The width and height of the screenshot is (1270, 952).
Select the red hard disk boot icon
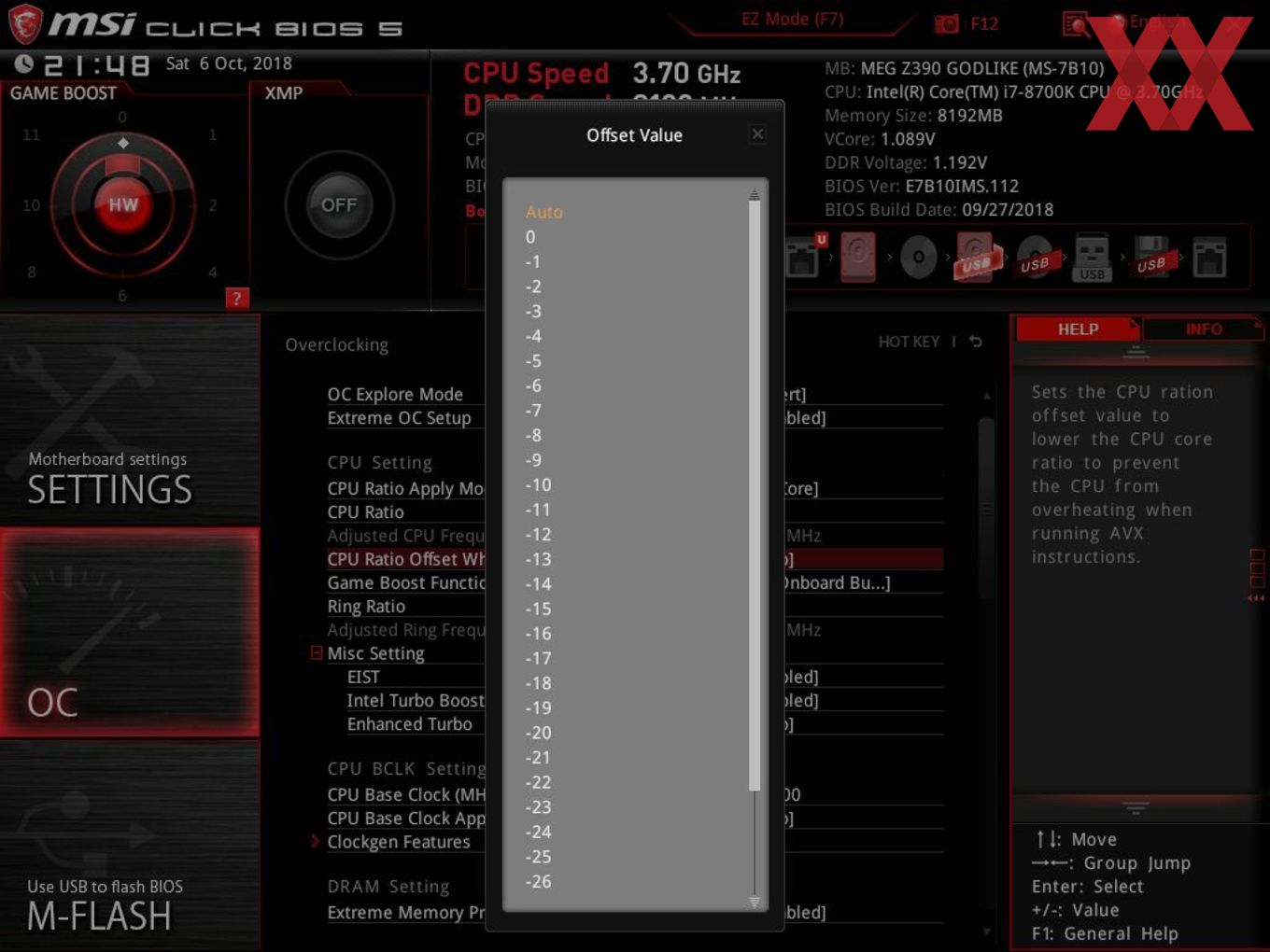pyautogui.click(x=858, y=257)
